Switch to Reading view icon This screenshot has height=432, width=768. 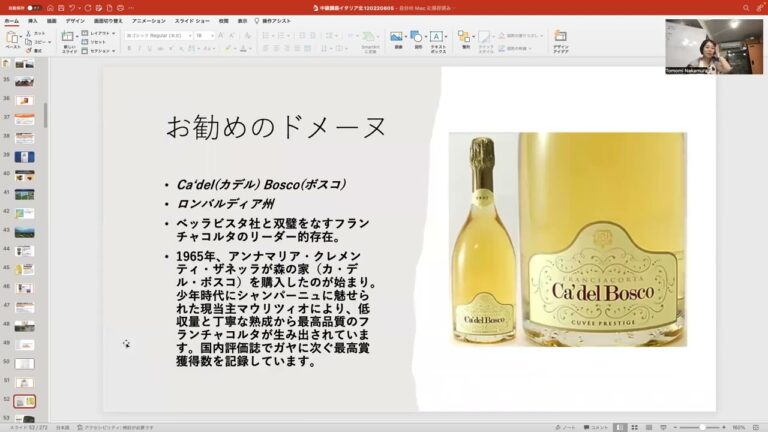(x=649, y=428)
